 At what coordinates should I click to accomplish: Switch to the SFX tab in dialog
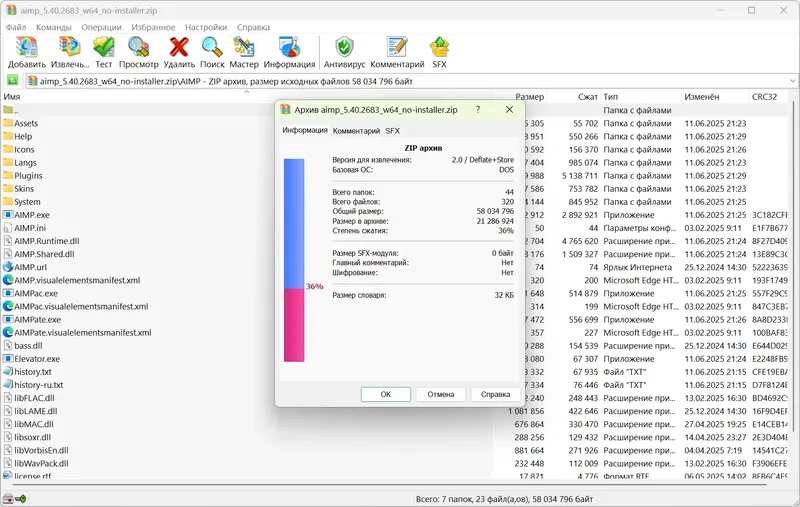(392, 131)
